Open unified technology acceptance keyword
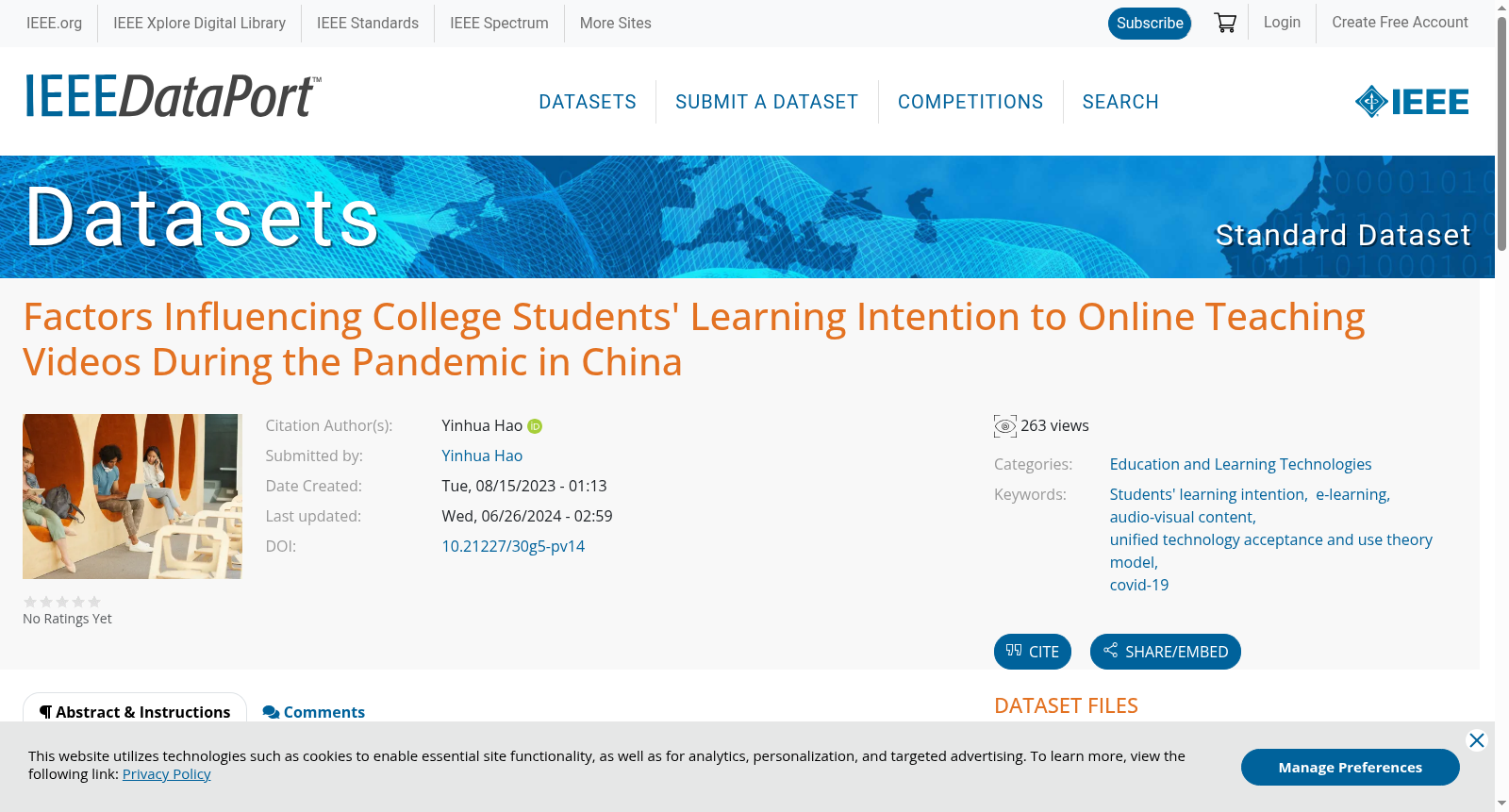Screen dimensions: 1509x812 [1270, 551]
